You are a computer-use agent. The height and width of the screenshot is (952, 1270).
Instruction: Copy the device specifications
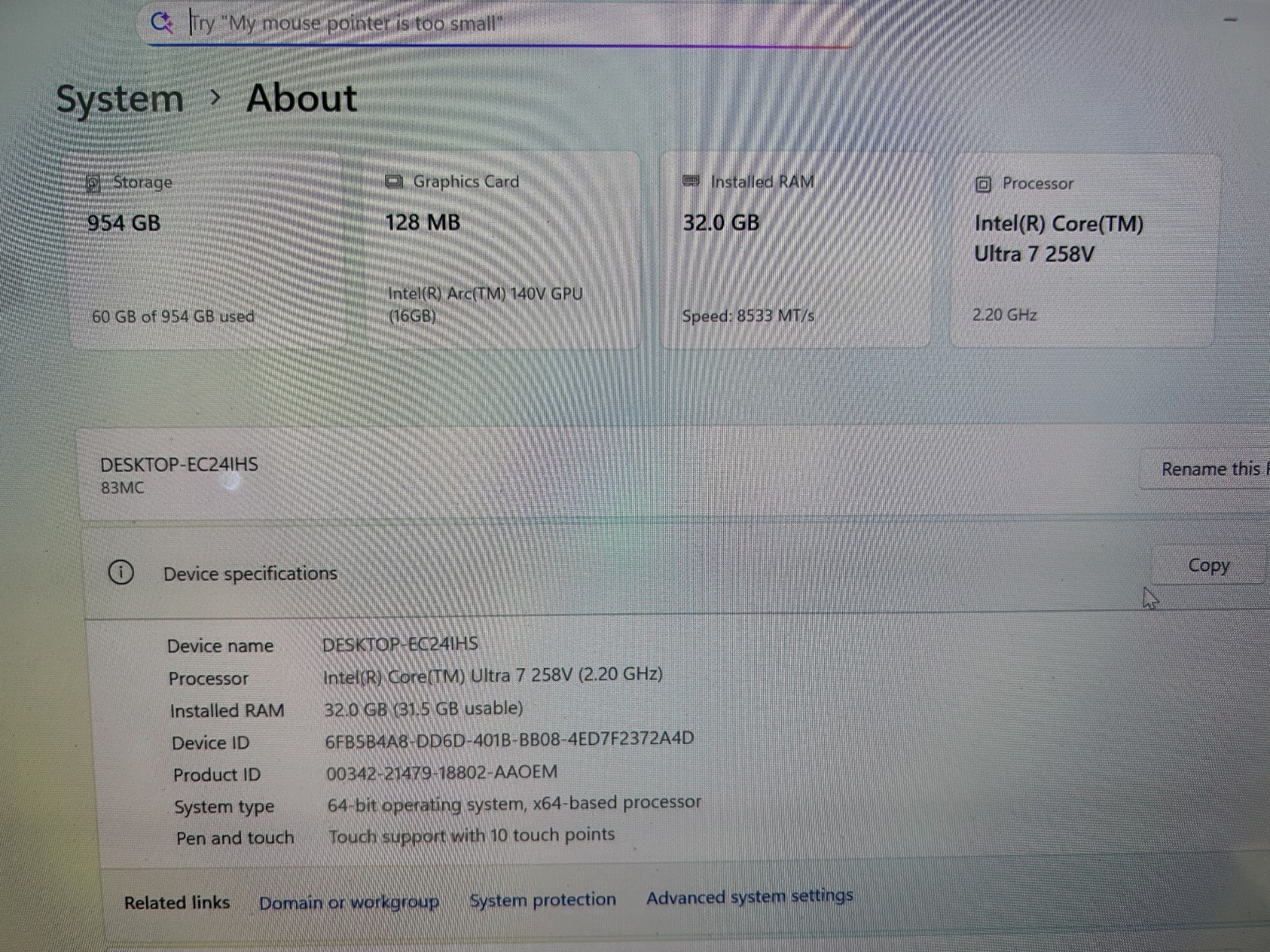tap(1208, 566)
